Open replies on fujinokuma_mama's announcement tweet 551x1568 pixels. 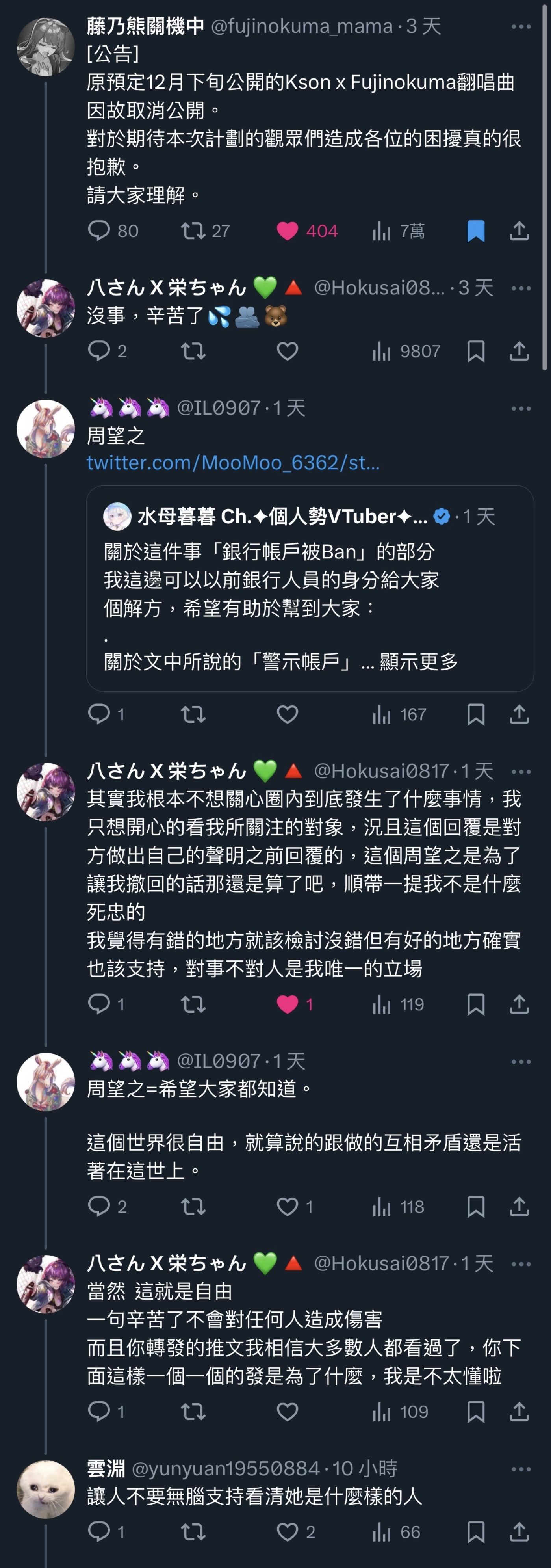point(113,231)
